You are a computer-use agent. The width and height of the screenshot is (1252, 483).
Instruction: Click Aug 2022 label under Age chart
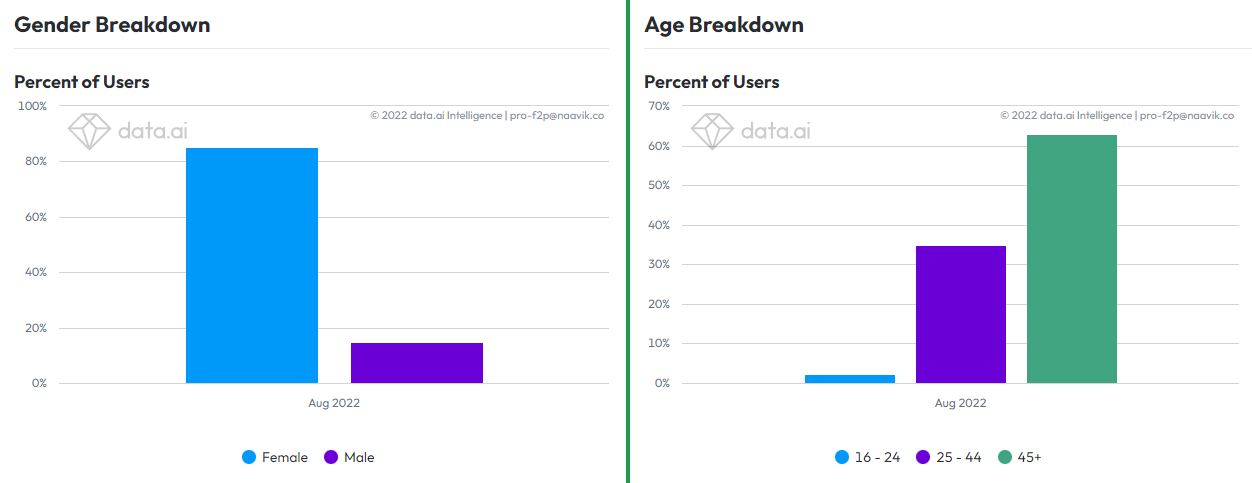[x=960, y=403]
